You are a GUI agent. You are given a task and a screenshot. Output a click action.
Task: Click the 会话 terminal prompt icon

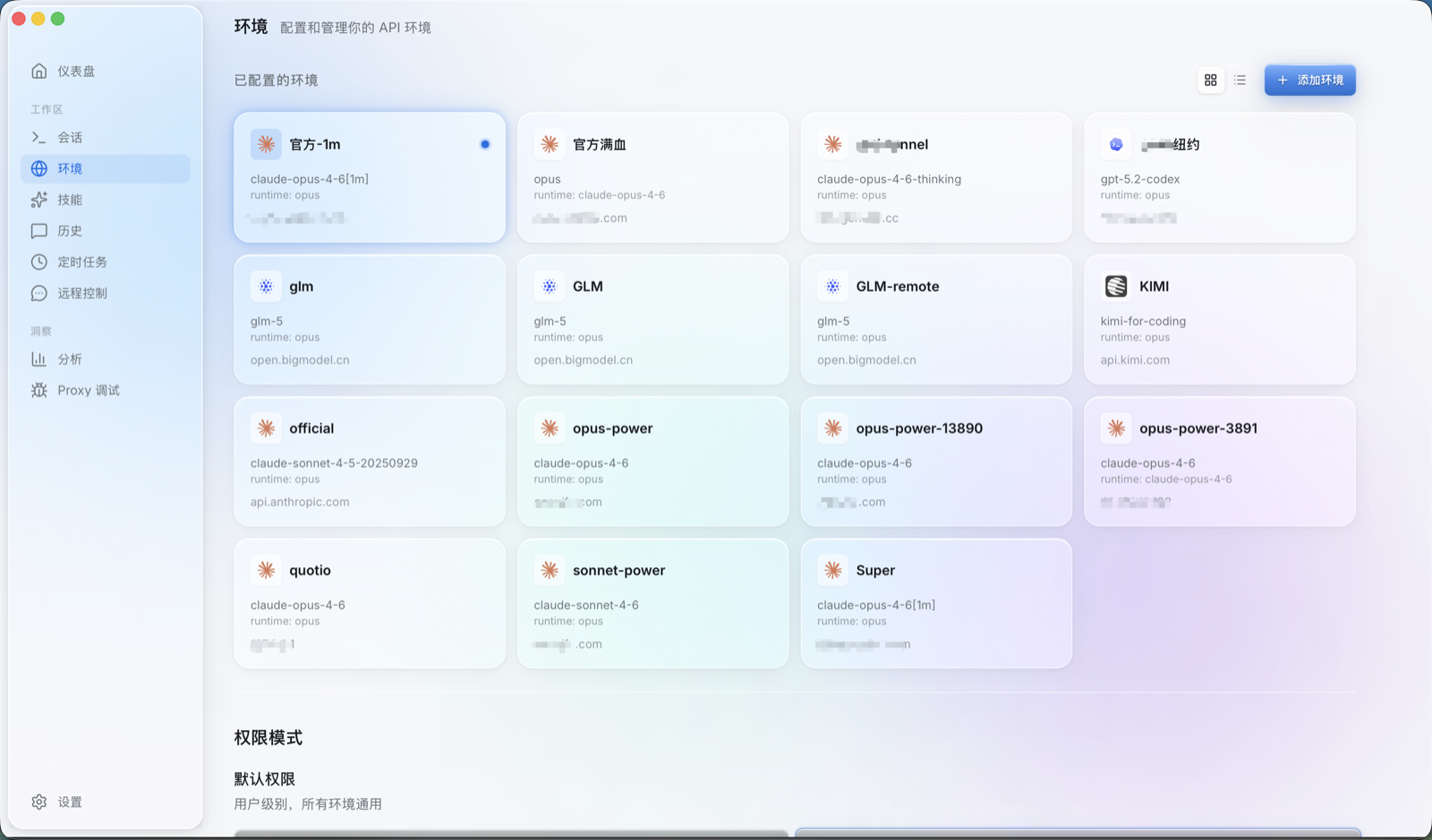click(x=39, y=137)
